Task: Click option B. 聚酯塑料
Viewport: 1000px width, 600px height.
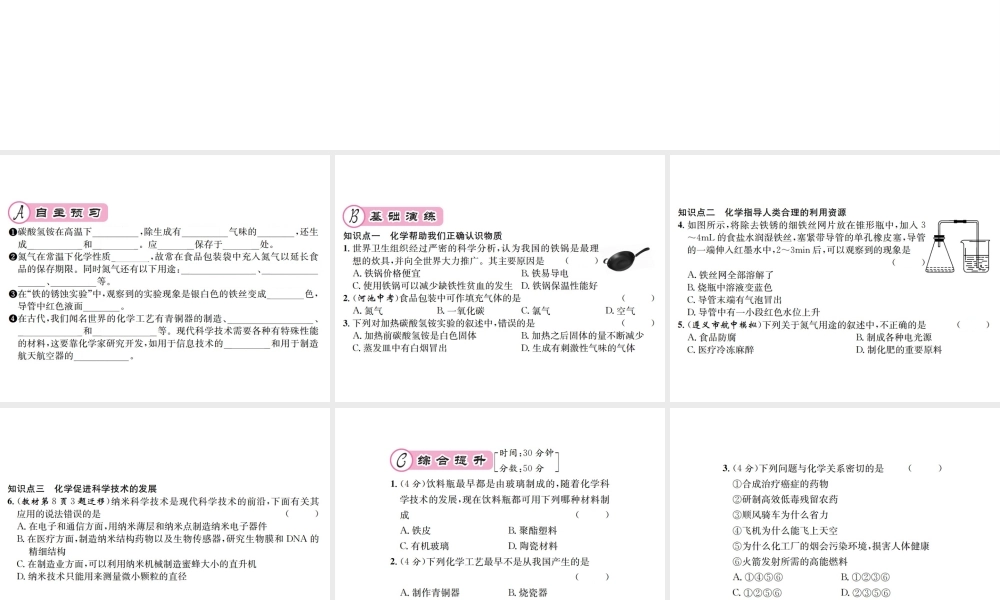Action: (x=533, y=530)
